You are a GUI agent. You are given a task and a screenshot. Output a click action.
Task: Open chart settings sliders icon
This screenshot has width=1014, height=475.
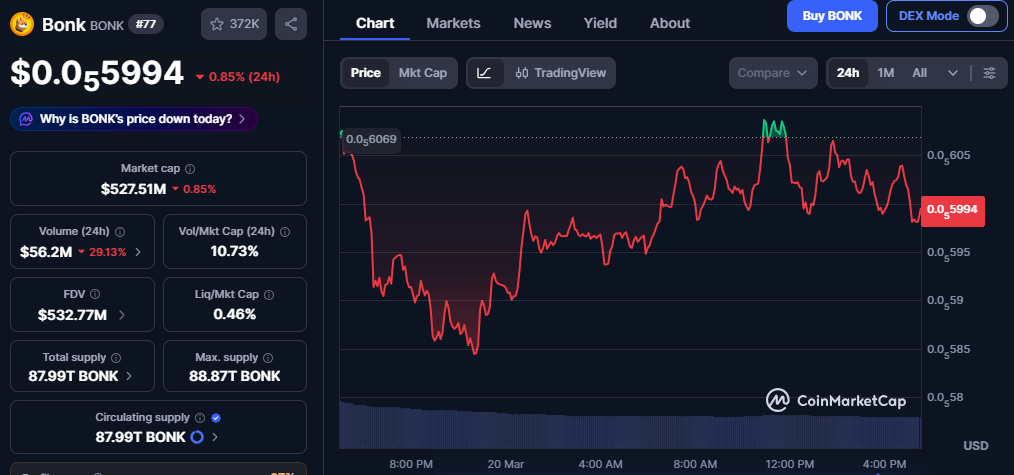989,73
